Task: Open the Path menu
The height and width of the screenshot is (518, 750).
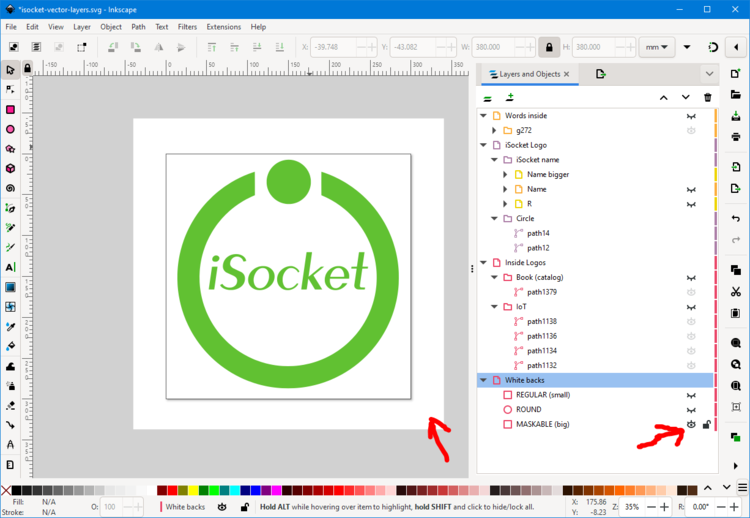Action: [138, 27]
